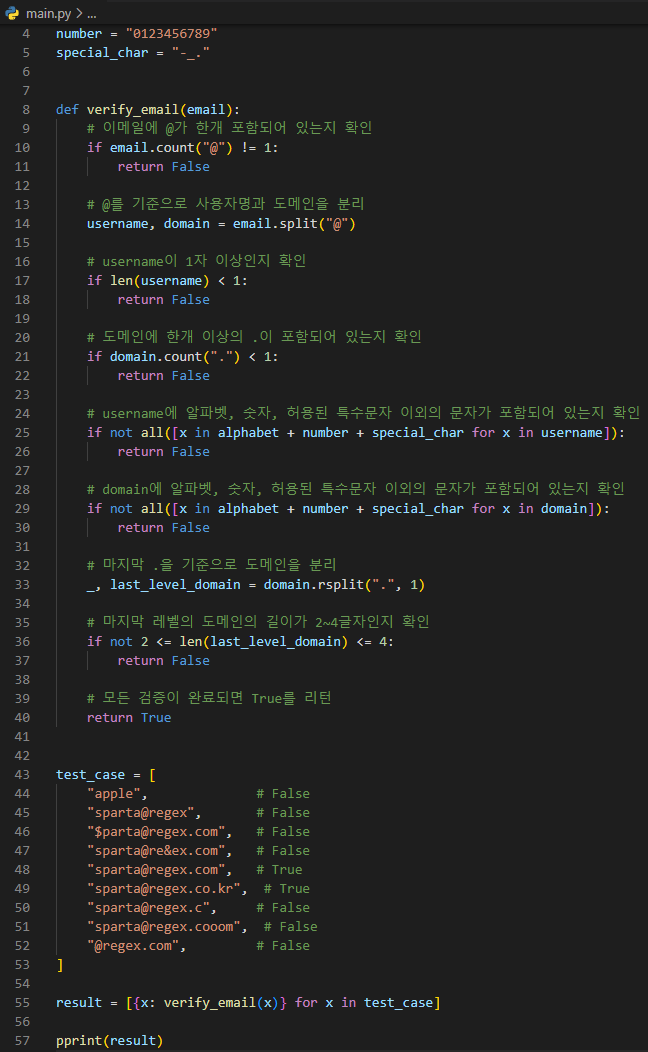Click email.split("@") call on line 14
Viewport: 648px width, 1052px height.
pyautogui.click(x=294, y=223)
